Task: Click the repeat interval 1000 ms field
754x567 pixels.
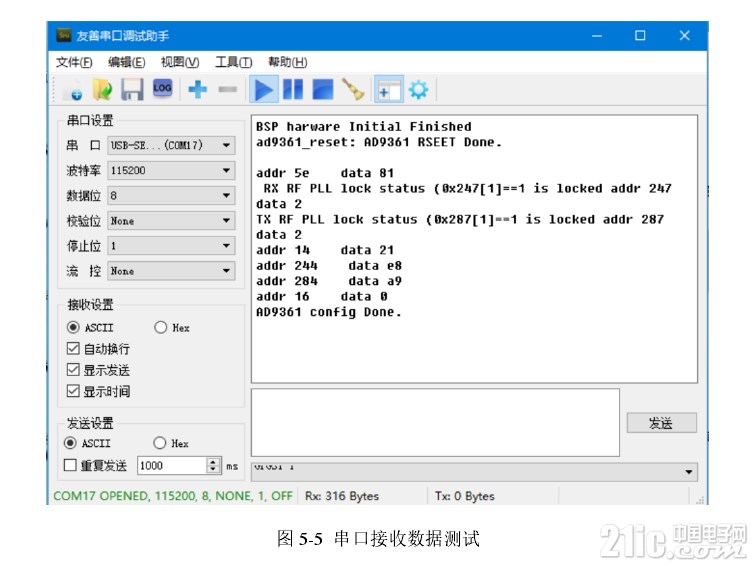Action: [172, 466]
